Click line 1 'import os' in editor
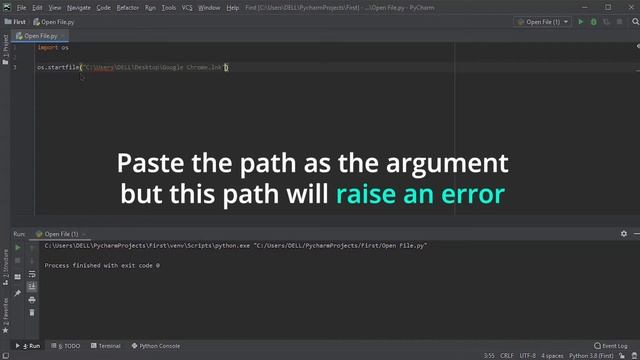This screenshot has width=640, height=360. click(x=53, y=47)
